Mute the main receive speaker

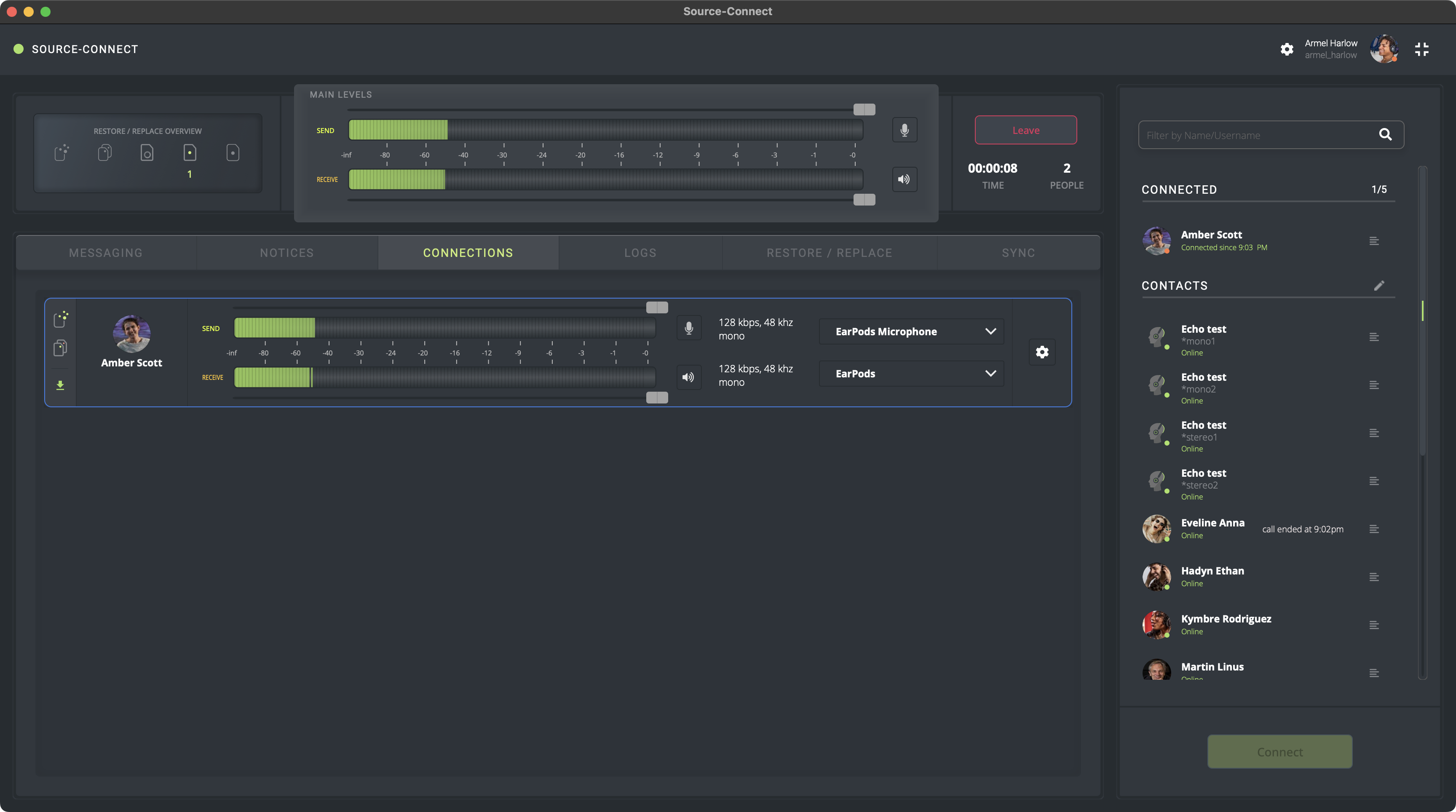tap(905, 179)
